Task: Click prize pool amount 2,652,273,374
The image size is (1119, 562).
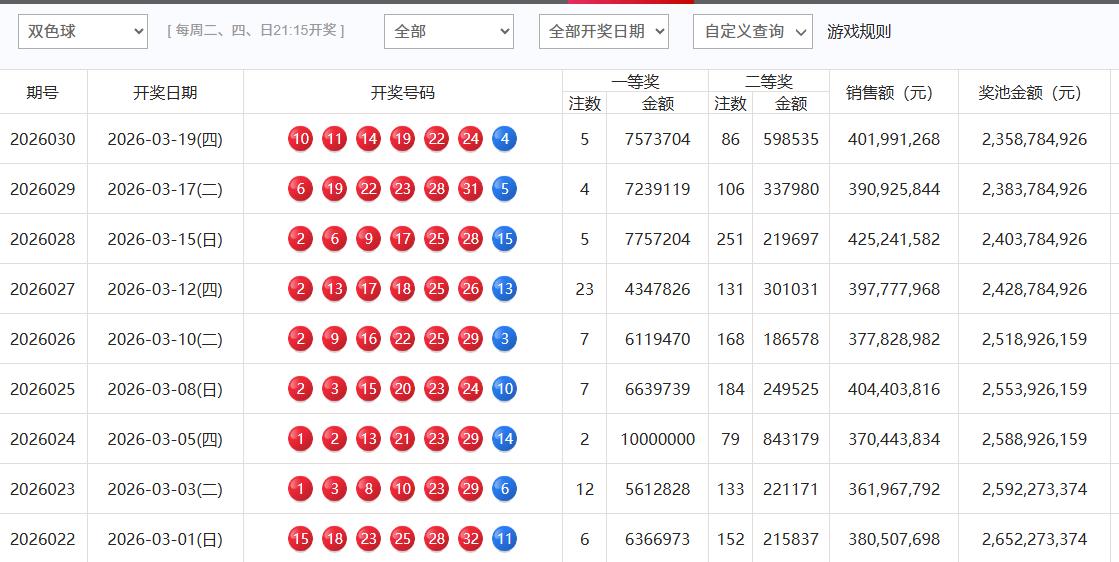Action: (1034, 539)
